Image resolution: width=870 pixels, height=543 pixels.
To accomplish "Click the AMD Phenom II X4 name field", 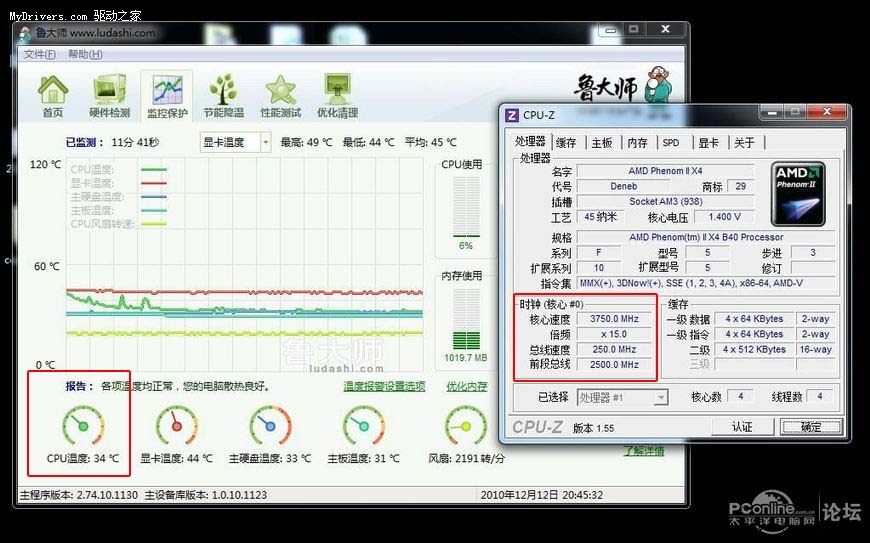I will point(665,171).
